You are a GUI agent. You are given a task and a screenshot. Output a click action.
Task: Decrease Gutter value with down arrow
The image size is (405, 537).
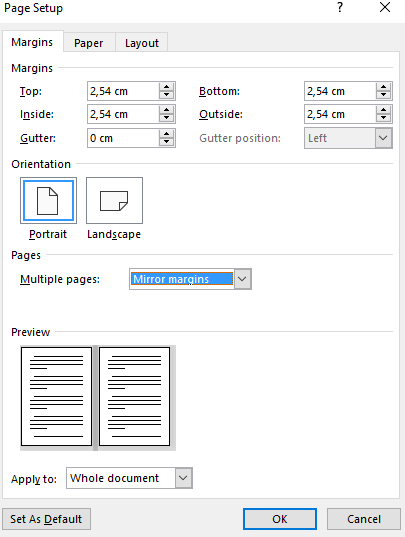(167, 142)
